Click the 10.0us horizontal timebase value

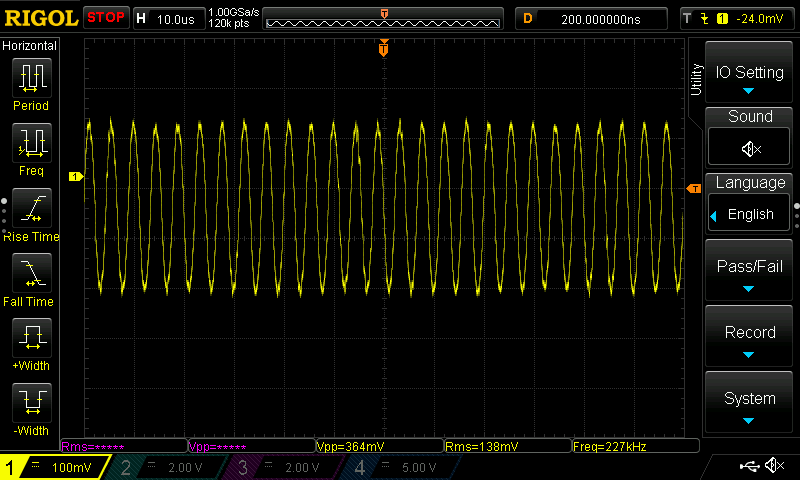click(x=176, y=19)
